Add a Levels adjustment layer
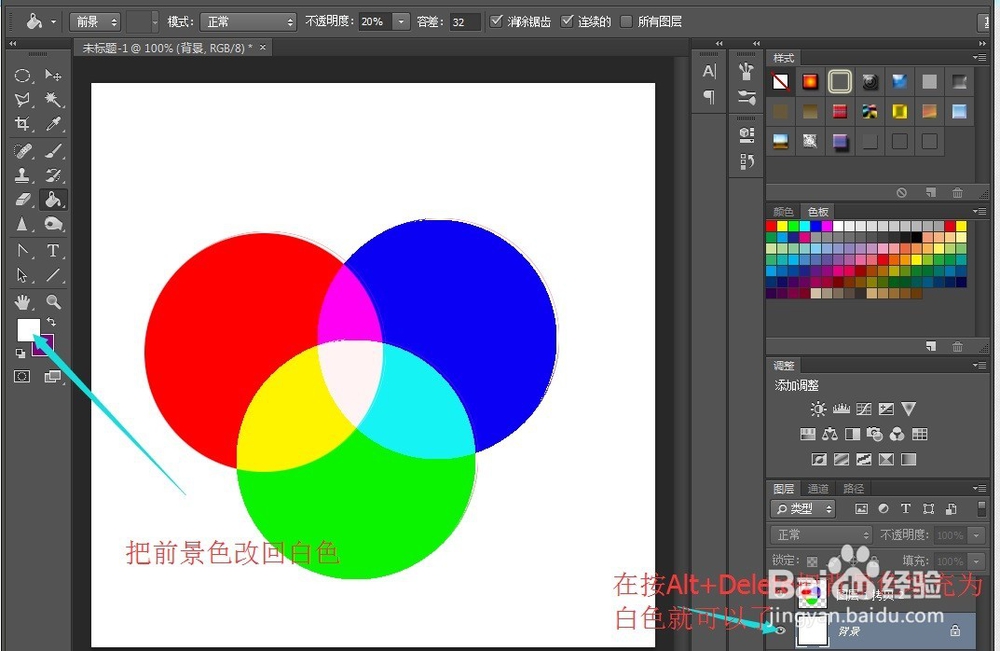The height and width of the screenshot is (651, 1000). (841, 409)
